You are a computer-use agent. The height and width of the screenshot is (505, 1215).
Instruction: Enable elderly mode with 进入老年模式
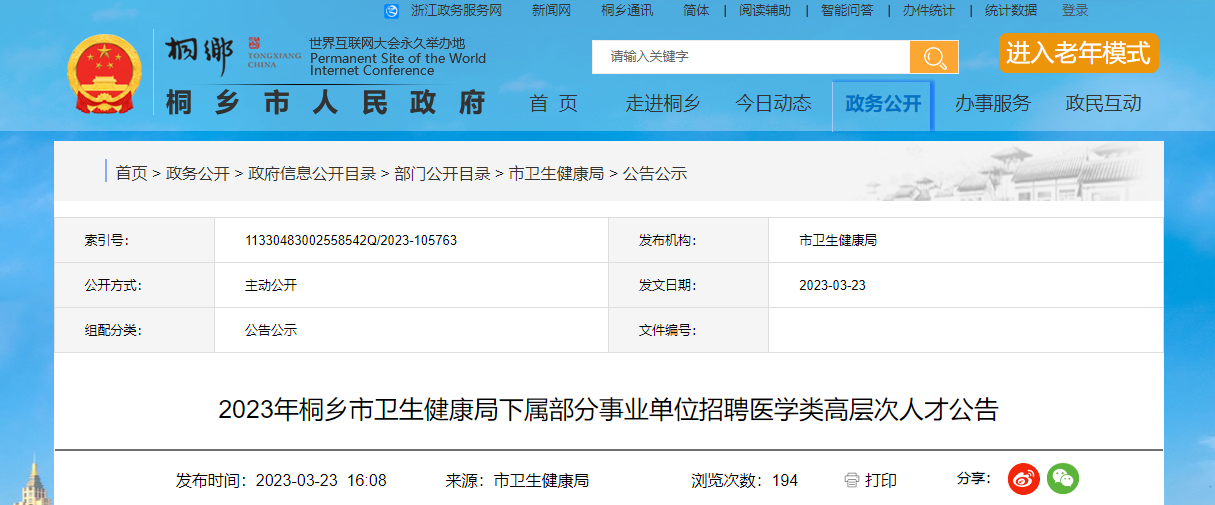point(1078,53)
